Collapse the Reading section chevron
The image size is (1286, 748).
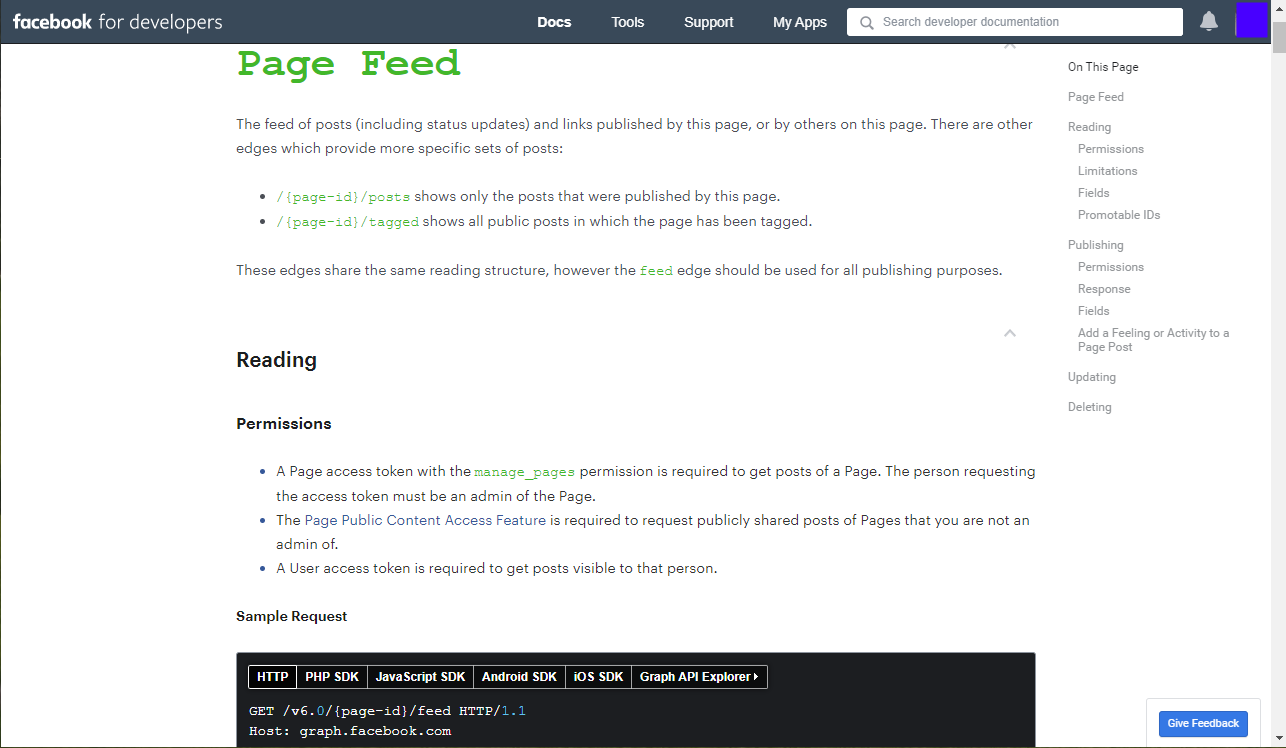[x=1010, y=333]
